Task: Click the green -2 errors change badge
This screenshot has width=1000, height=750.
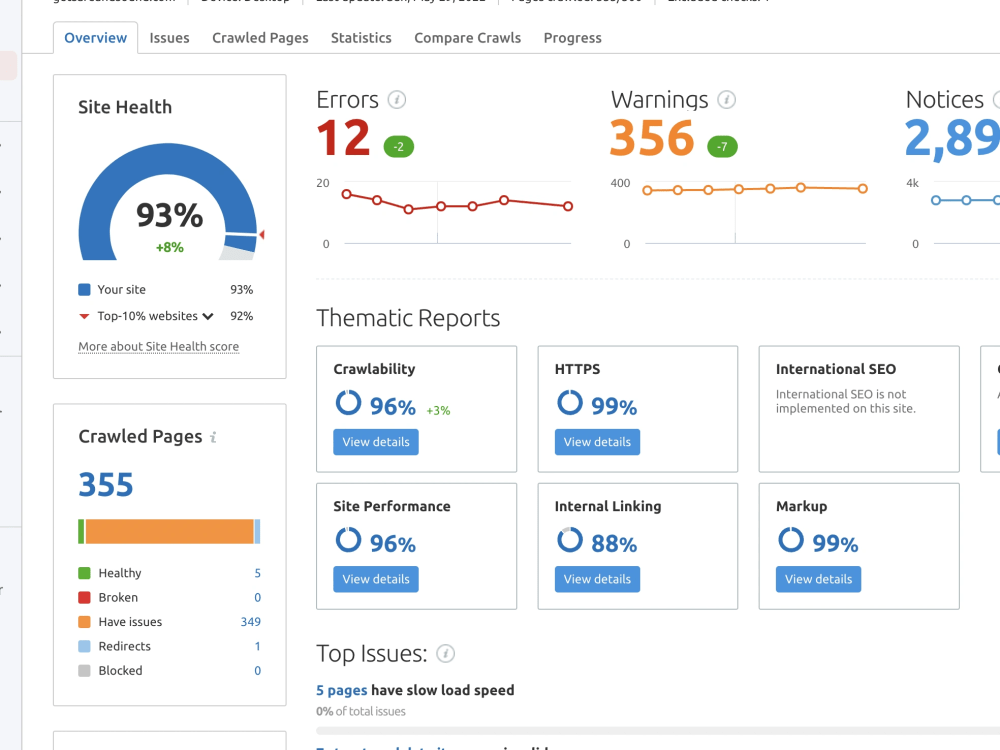Action: click(x=399, y=147)
